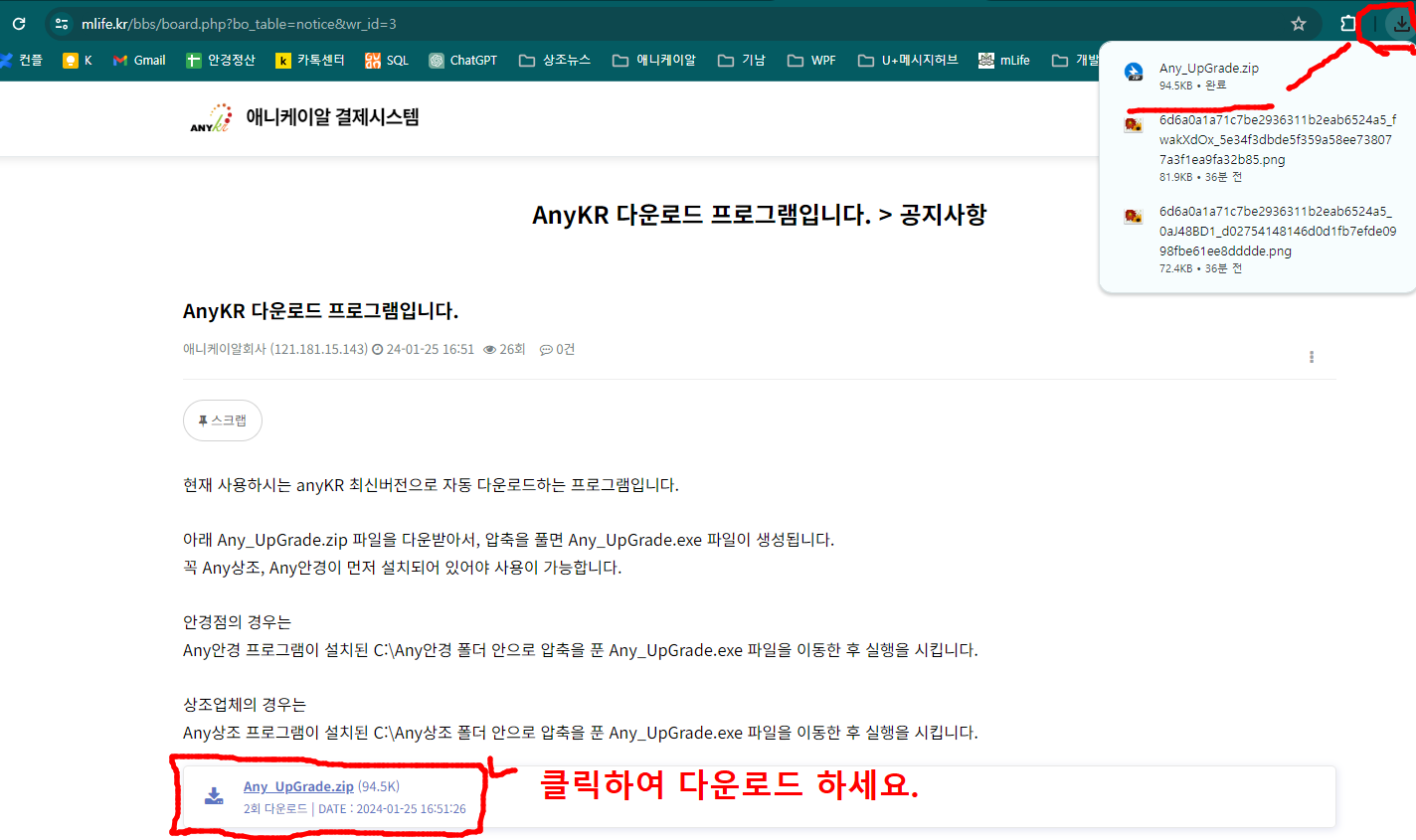This screenshot has height=840, width=1416.
Task: Open the mLife bookmark
Action: [x=1004, y=61]
